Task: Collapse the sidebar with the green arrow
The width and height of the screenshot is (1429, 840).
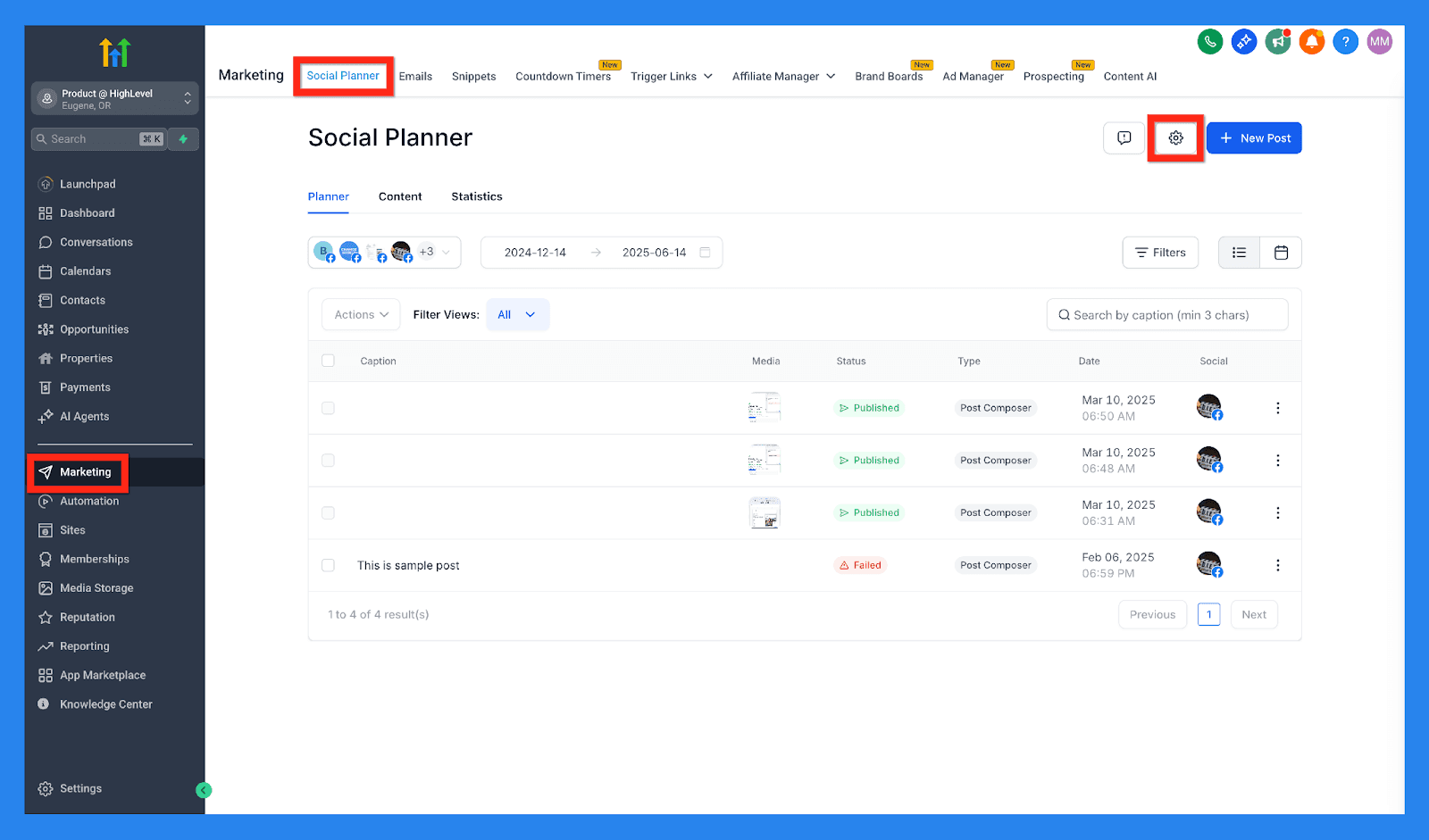Action: (x=204, y=790)
